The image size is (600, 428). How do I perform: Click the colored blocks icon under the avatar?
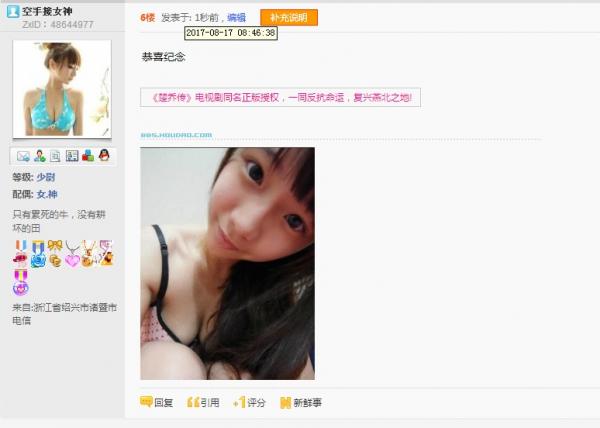[x=88, y=155]
